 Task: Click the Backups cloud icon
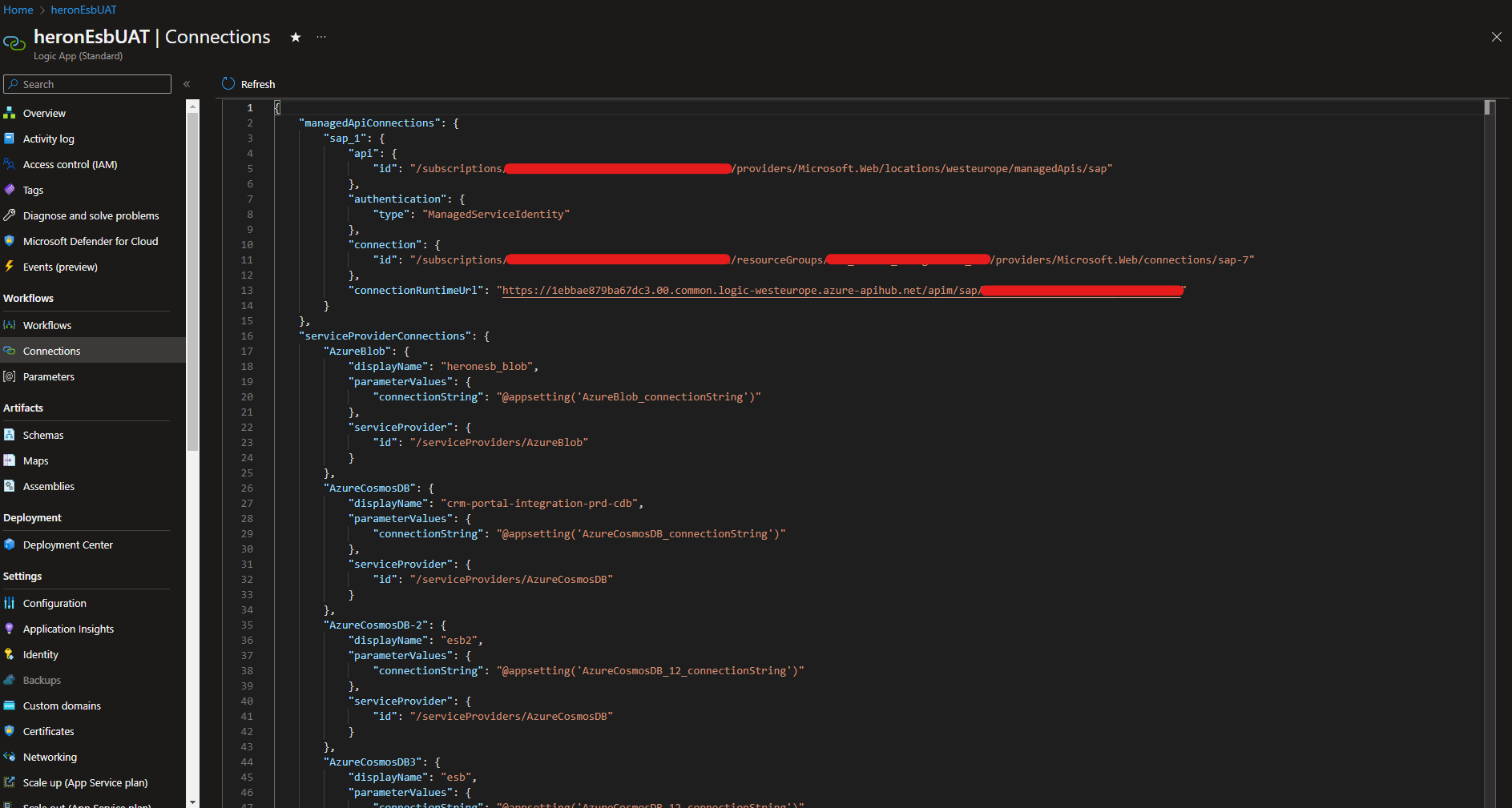tap(10, 680)
